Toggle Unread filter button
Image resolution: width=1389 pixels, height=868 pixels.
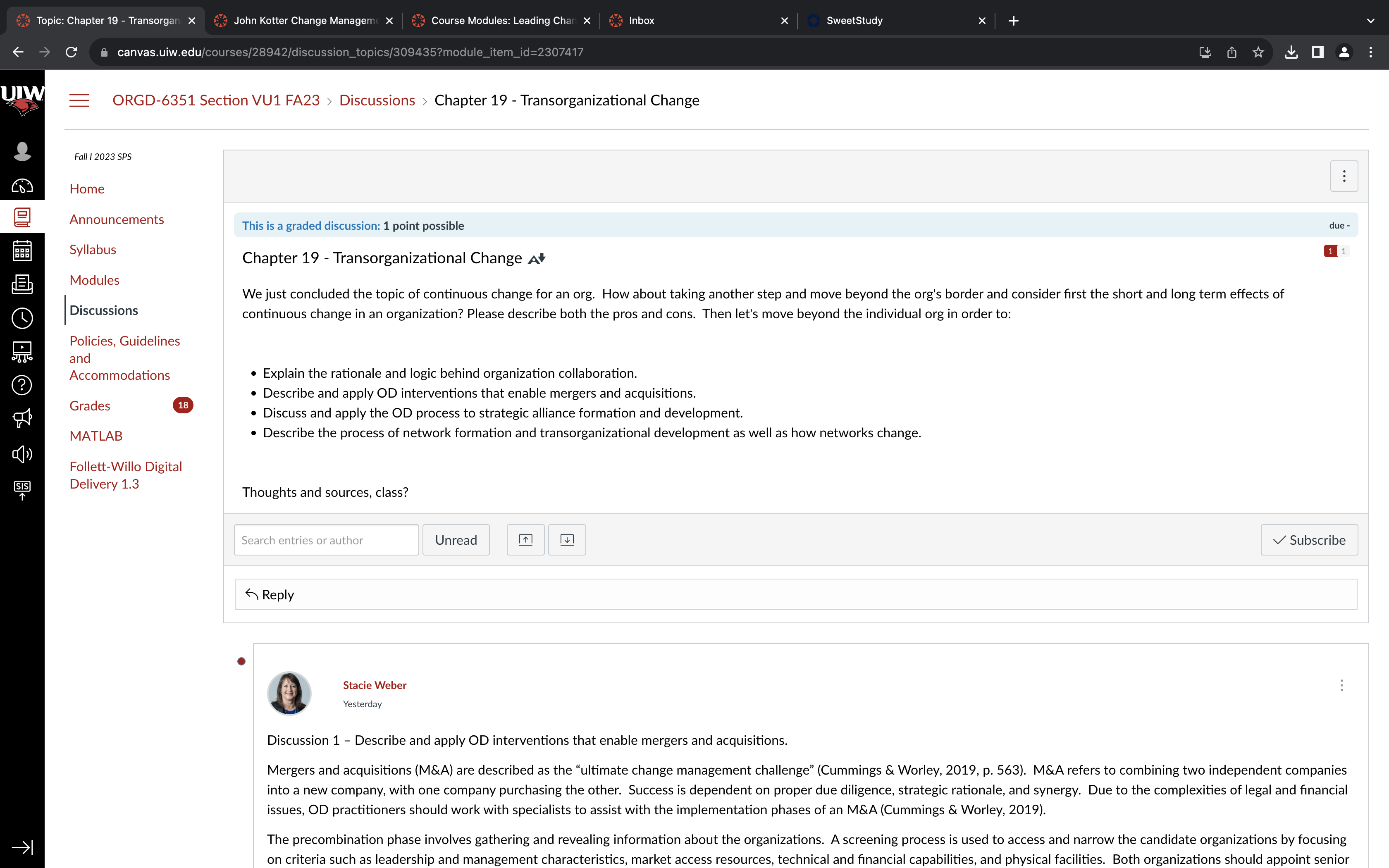tap(456, 540)
